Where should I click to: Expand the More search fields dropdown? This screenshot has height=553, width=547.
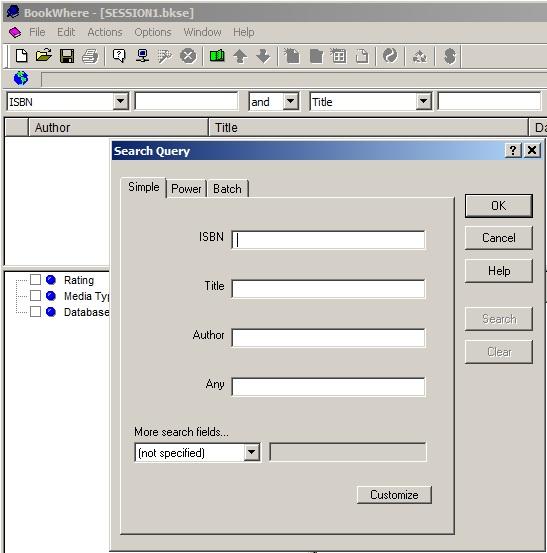[x=252, y=452]
